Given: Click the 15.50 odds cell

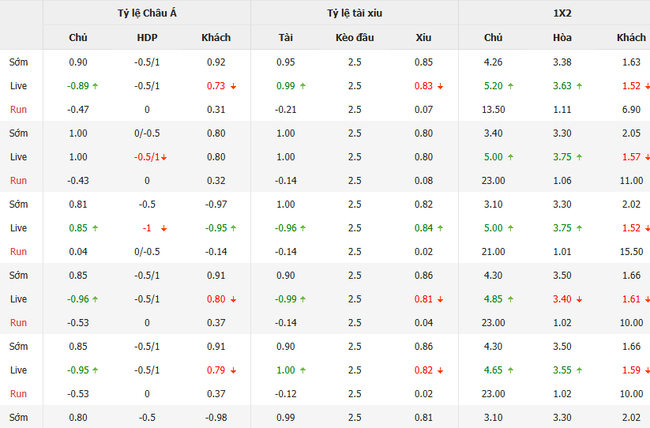Looking at the screenshot, I should (x=631, y=251).
